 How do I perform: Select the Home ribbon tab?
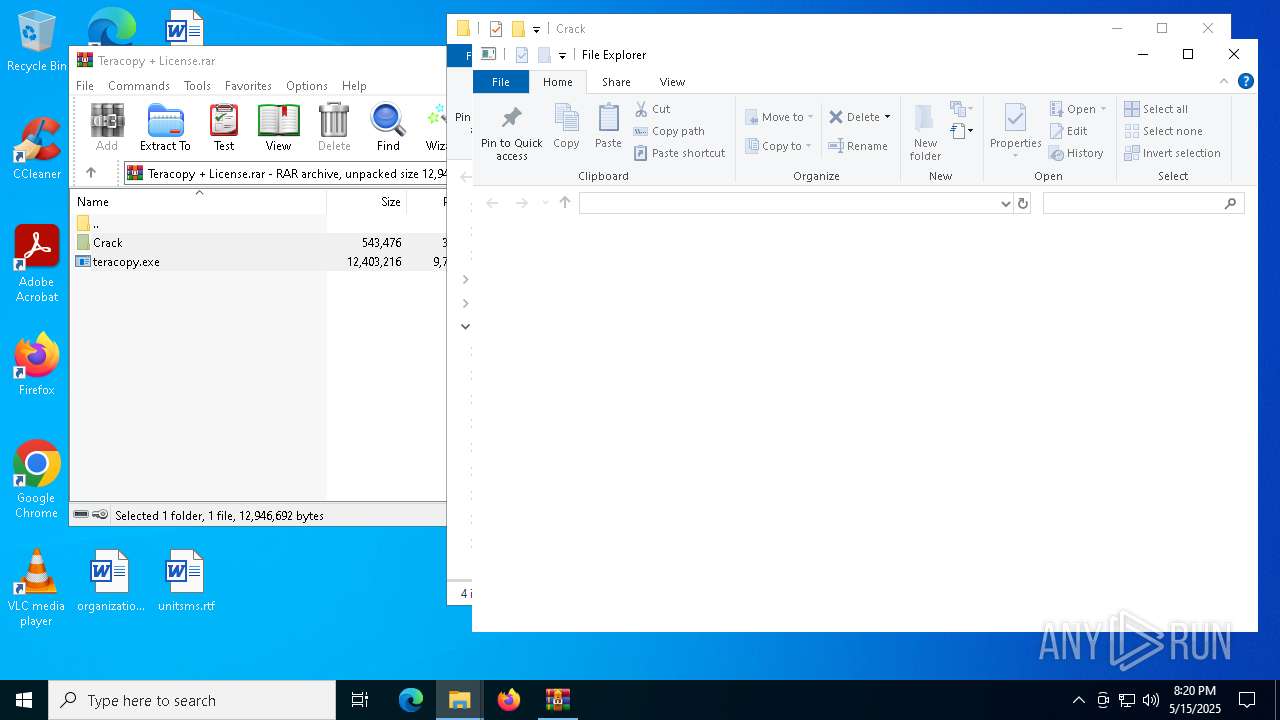pos(558,82)
